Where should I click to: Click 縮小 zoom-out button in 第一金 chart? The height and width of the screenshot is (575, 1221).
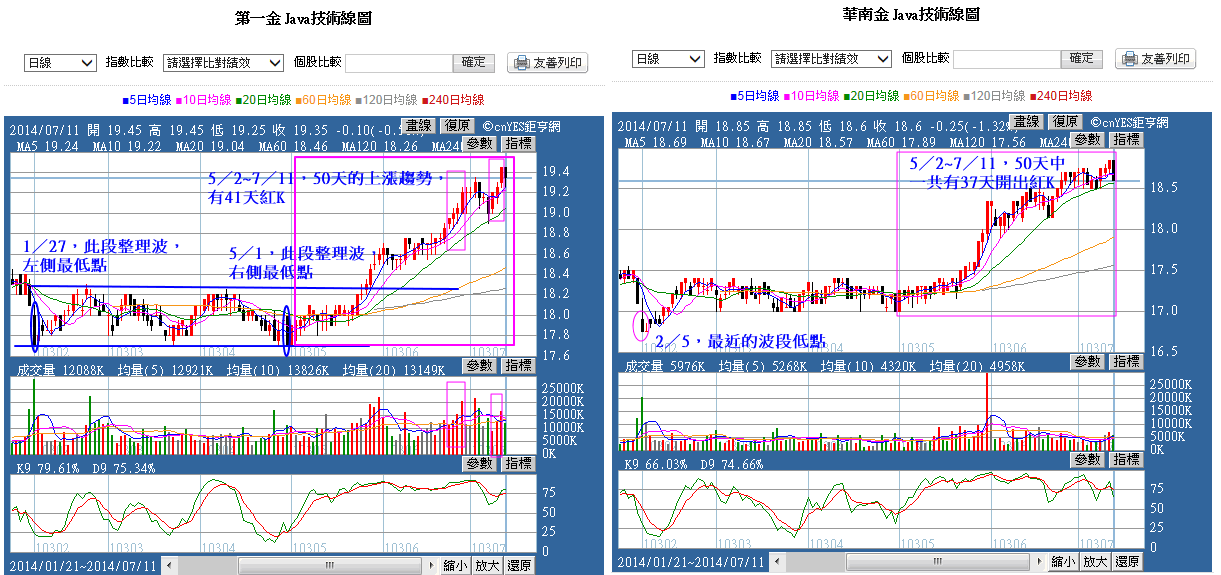pos(455,565)
